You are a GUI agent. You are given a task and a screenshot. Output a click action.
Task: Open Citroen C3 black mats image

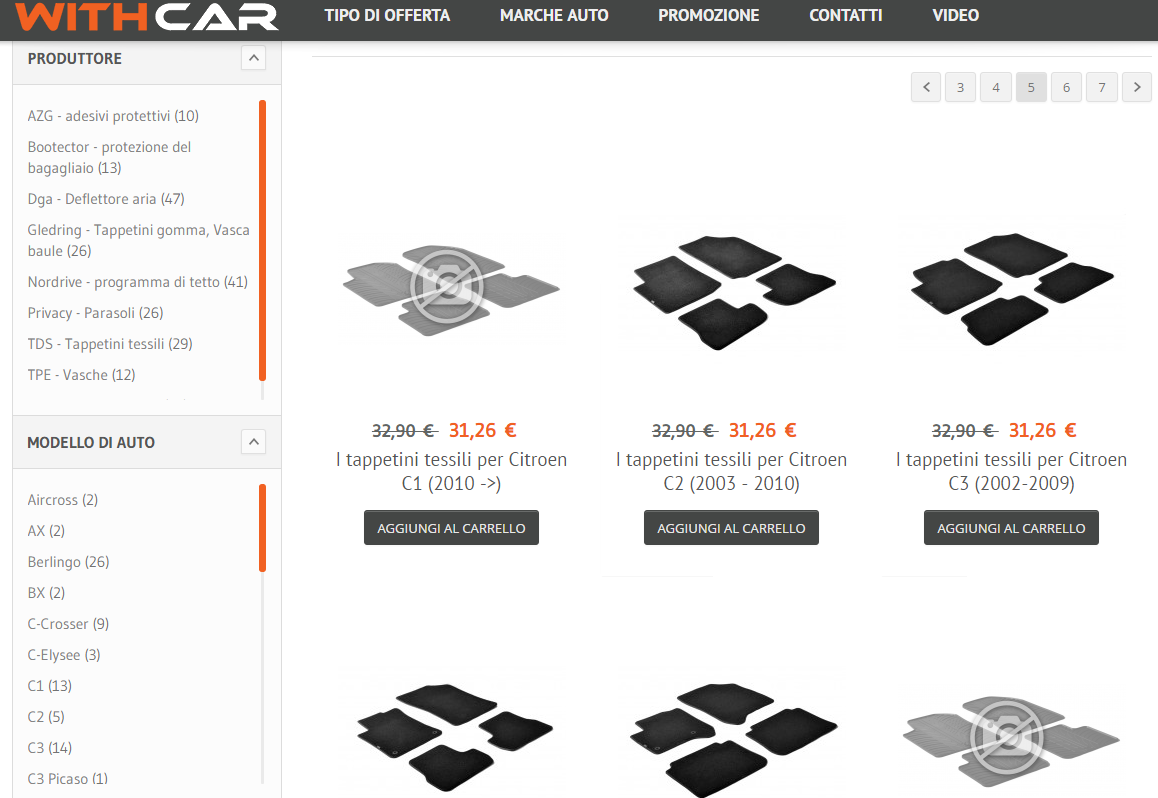pyautogui.click(x=1012, y=289)
